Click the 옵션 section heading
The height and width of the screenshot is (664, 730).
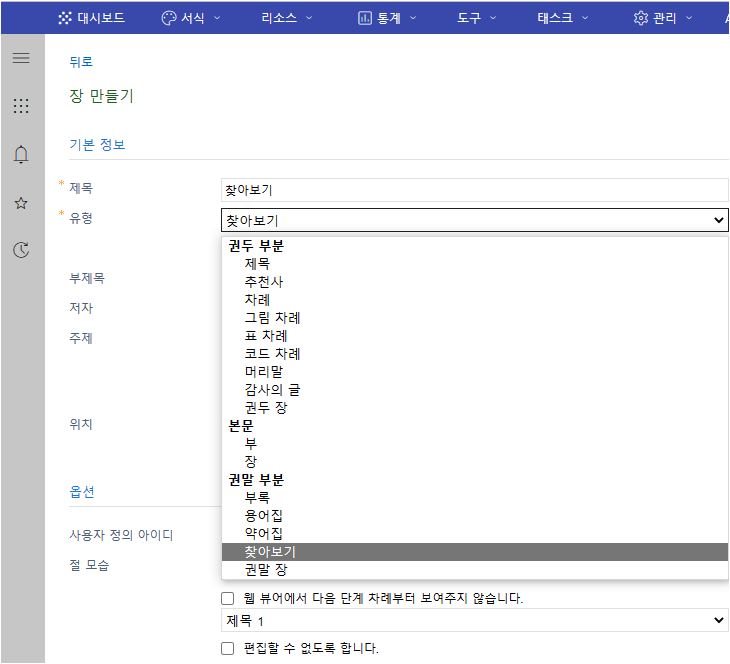pyautogui.click(x=82, y=492)
